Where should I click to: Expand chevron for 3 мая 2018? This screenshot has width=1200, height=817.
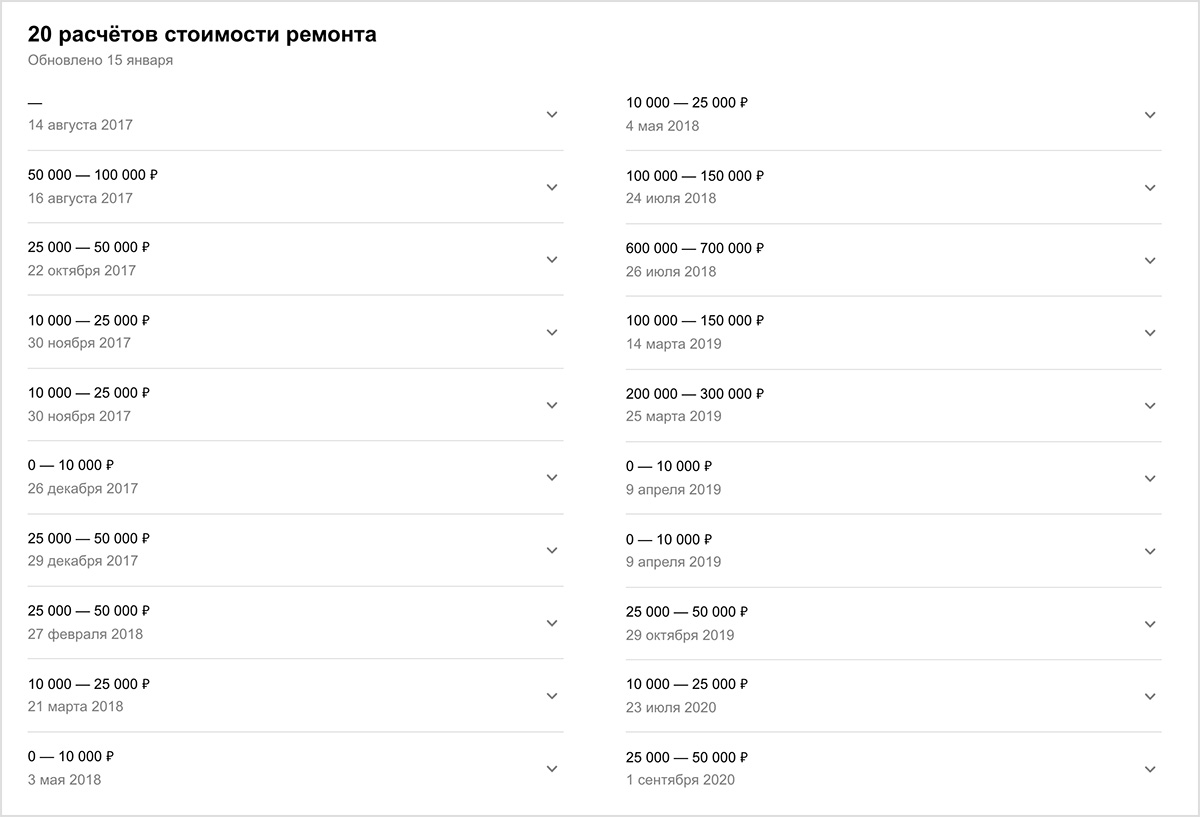point(552,768)
